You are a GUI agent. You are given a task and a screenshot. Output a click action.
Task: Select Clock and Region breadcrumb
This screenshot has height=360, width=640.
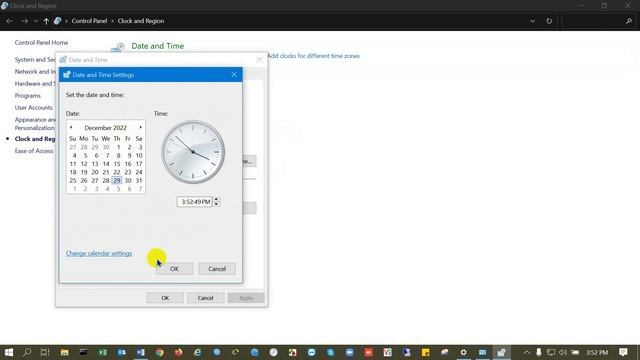click(141, 21)
